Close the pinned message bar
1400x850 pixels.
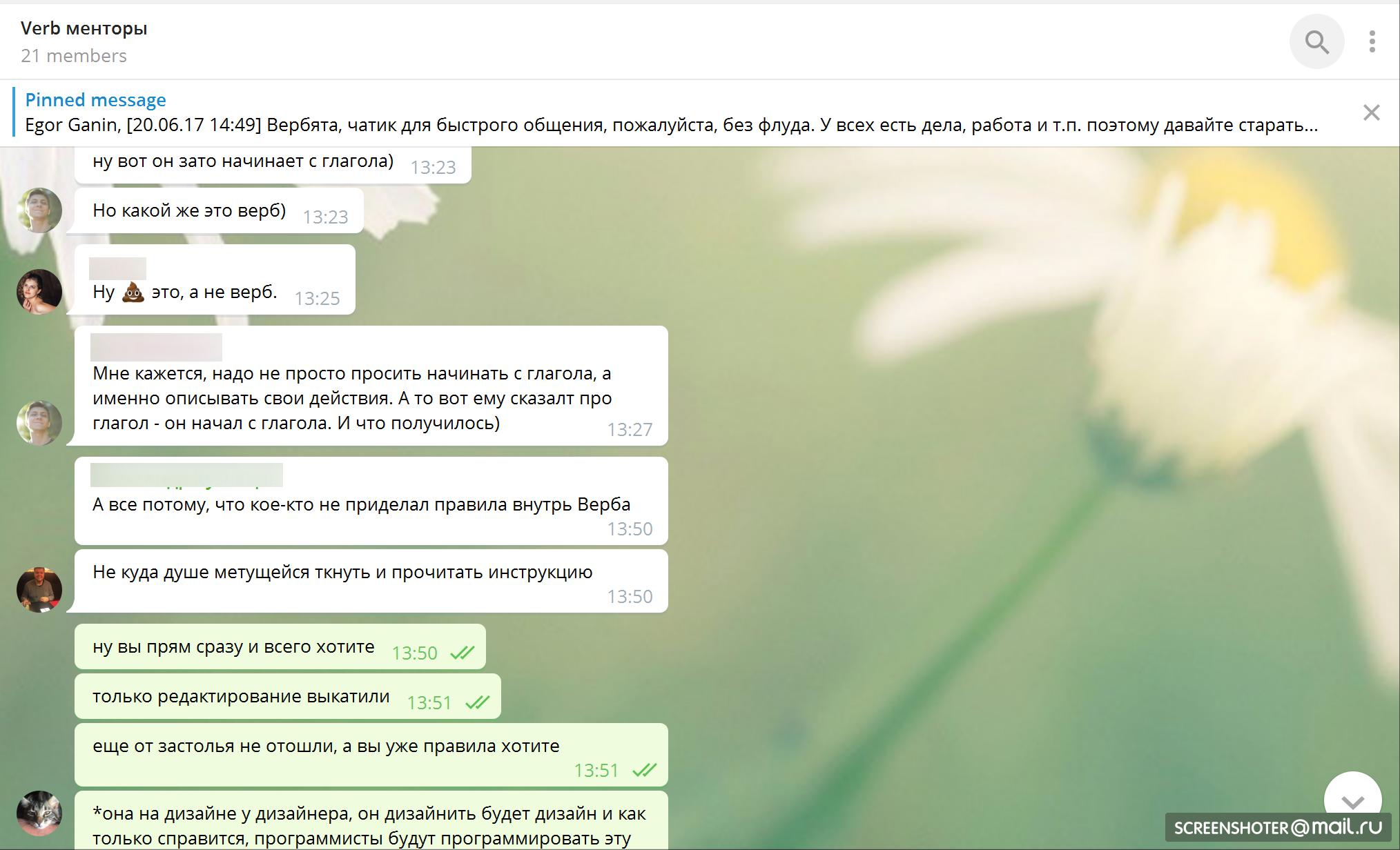coord(1371,112)
